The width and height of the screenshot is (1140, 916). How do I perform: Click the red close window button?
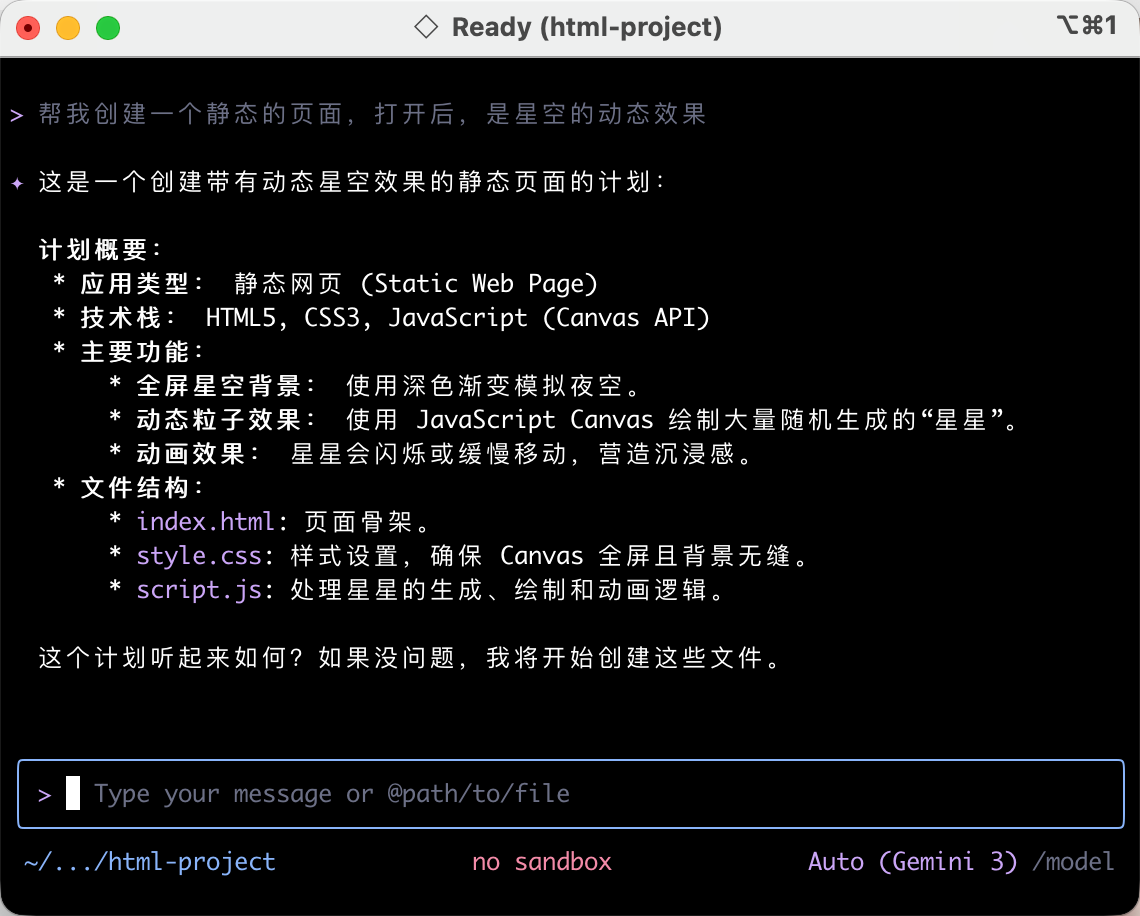pos(28,28)
